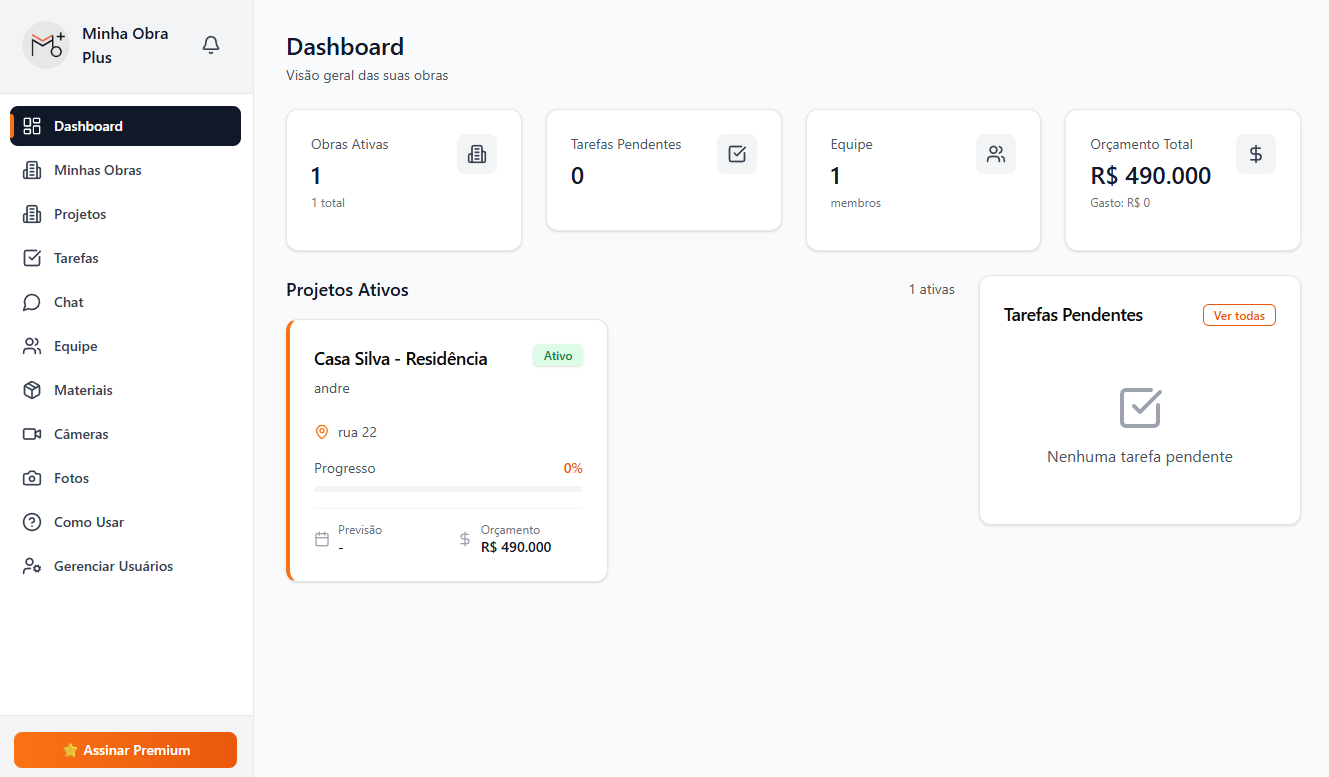Screen dimensions: 1329x777
Task: Open the Minhas Obras building icon
Action: (31, 170)
